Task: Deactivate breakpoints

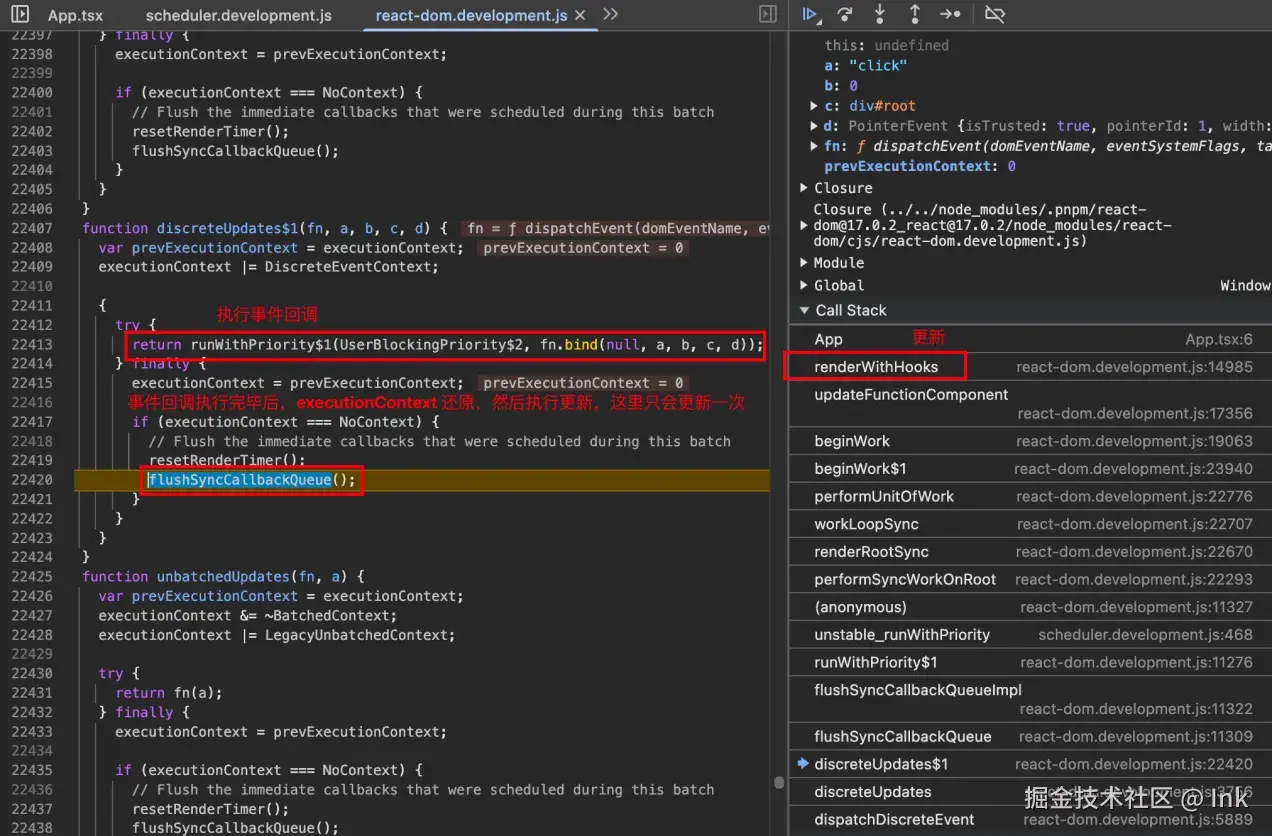Action: coord(994,15)
